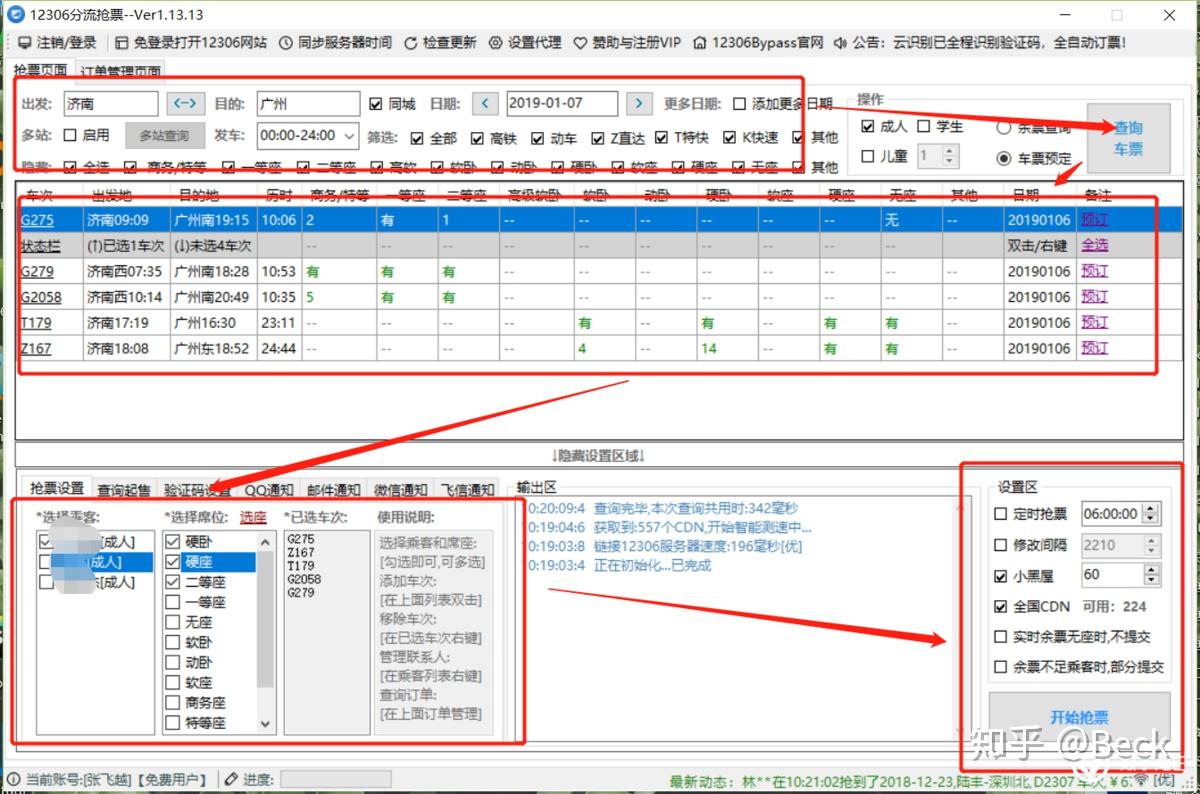
Task: Click 赞助与注册VIP heart toolbar item
Action: (x=627, y=43)
